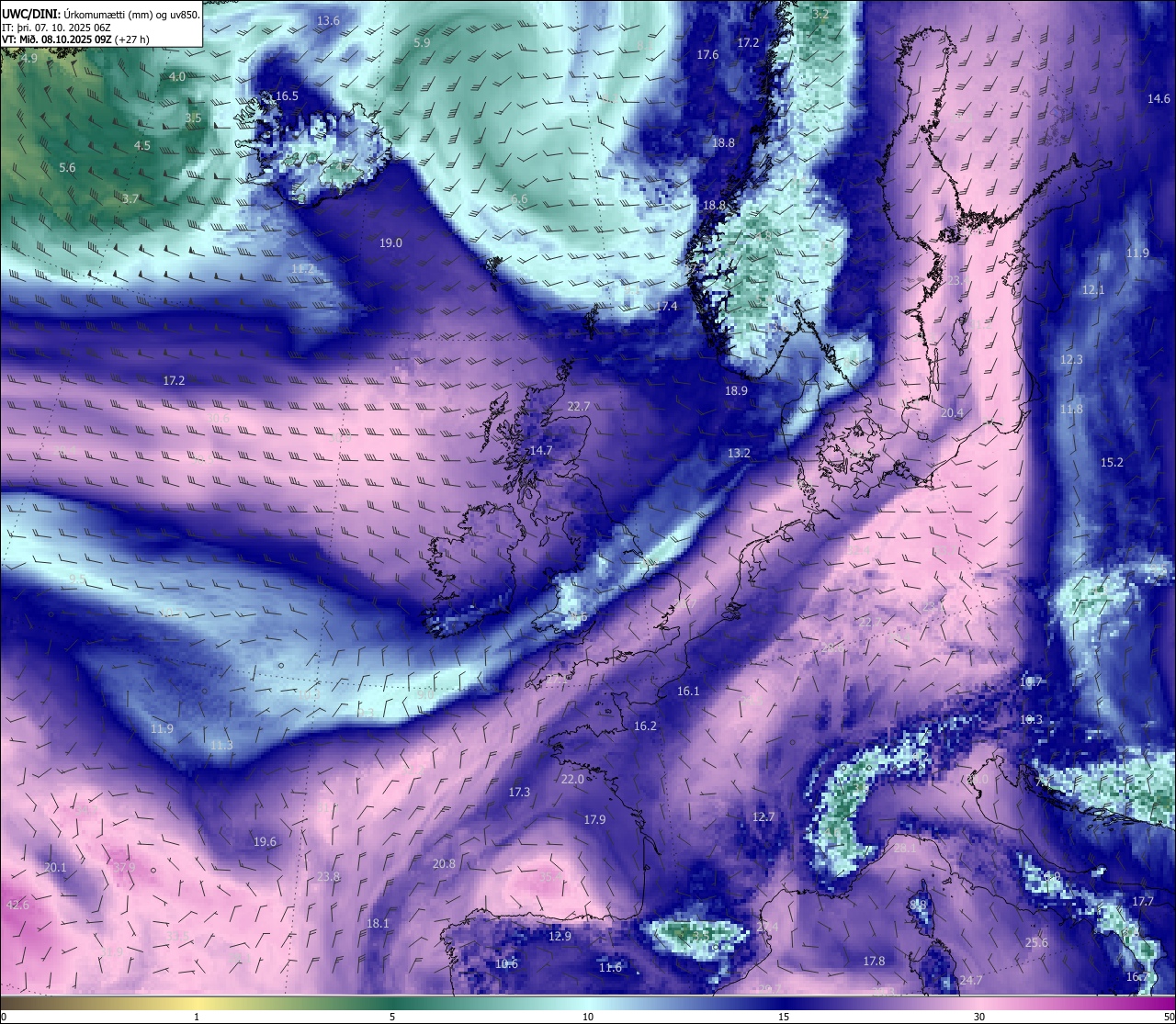Click the map value '17.9'

coord(594,819)
